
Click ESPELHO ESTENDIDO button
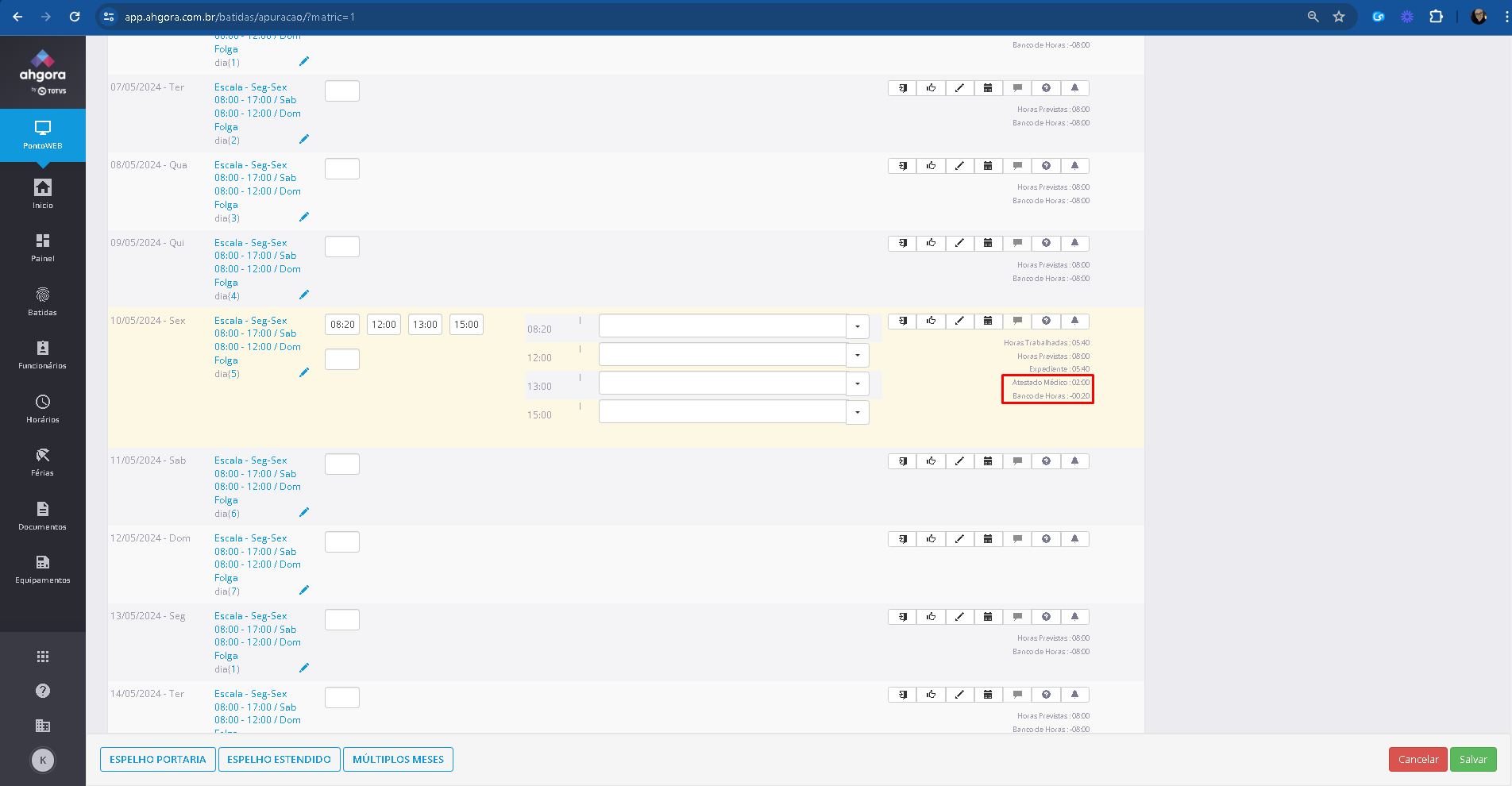pos(280,759)
